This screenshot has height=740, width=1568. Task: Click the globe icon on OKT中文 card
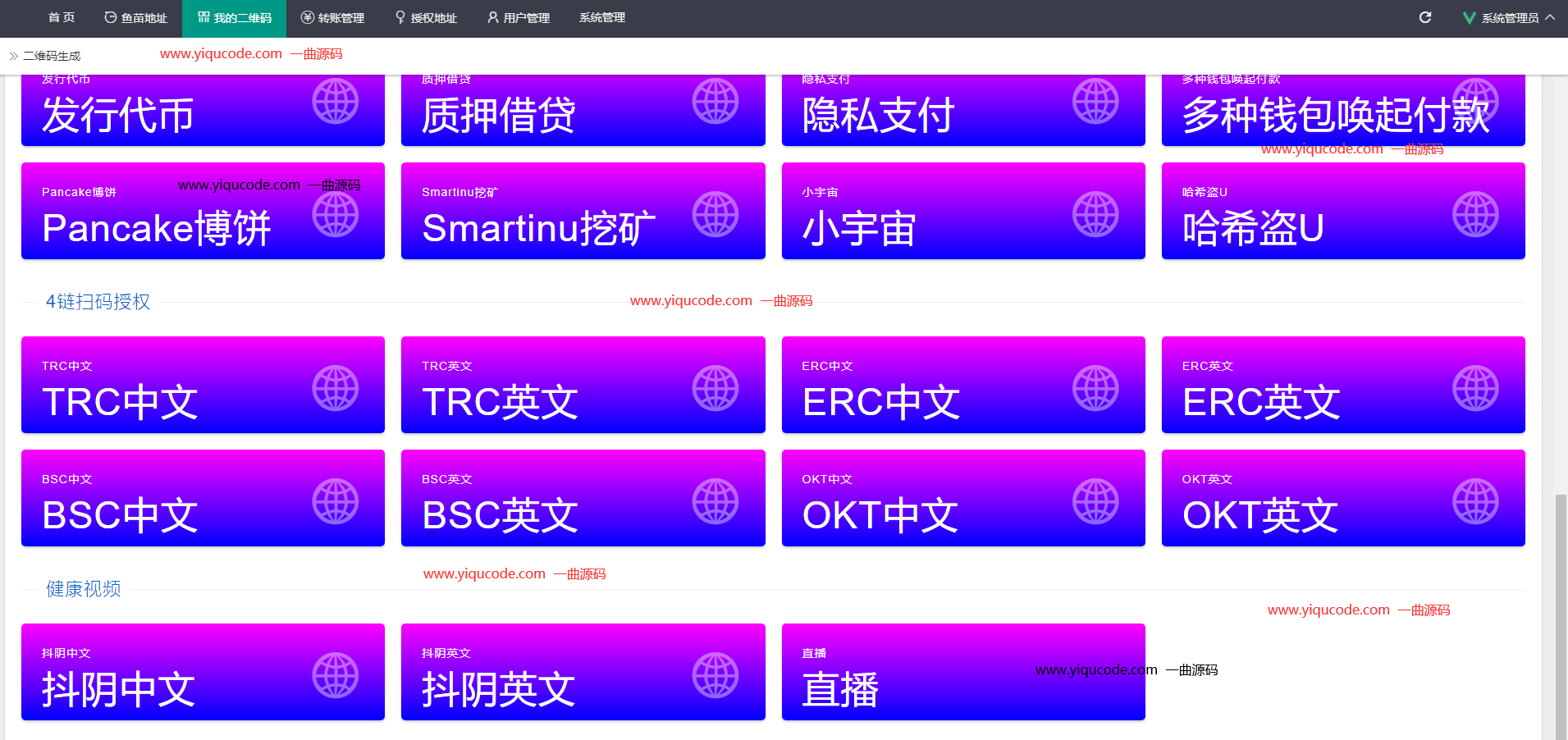tap(1096, 501)
